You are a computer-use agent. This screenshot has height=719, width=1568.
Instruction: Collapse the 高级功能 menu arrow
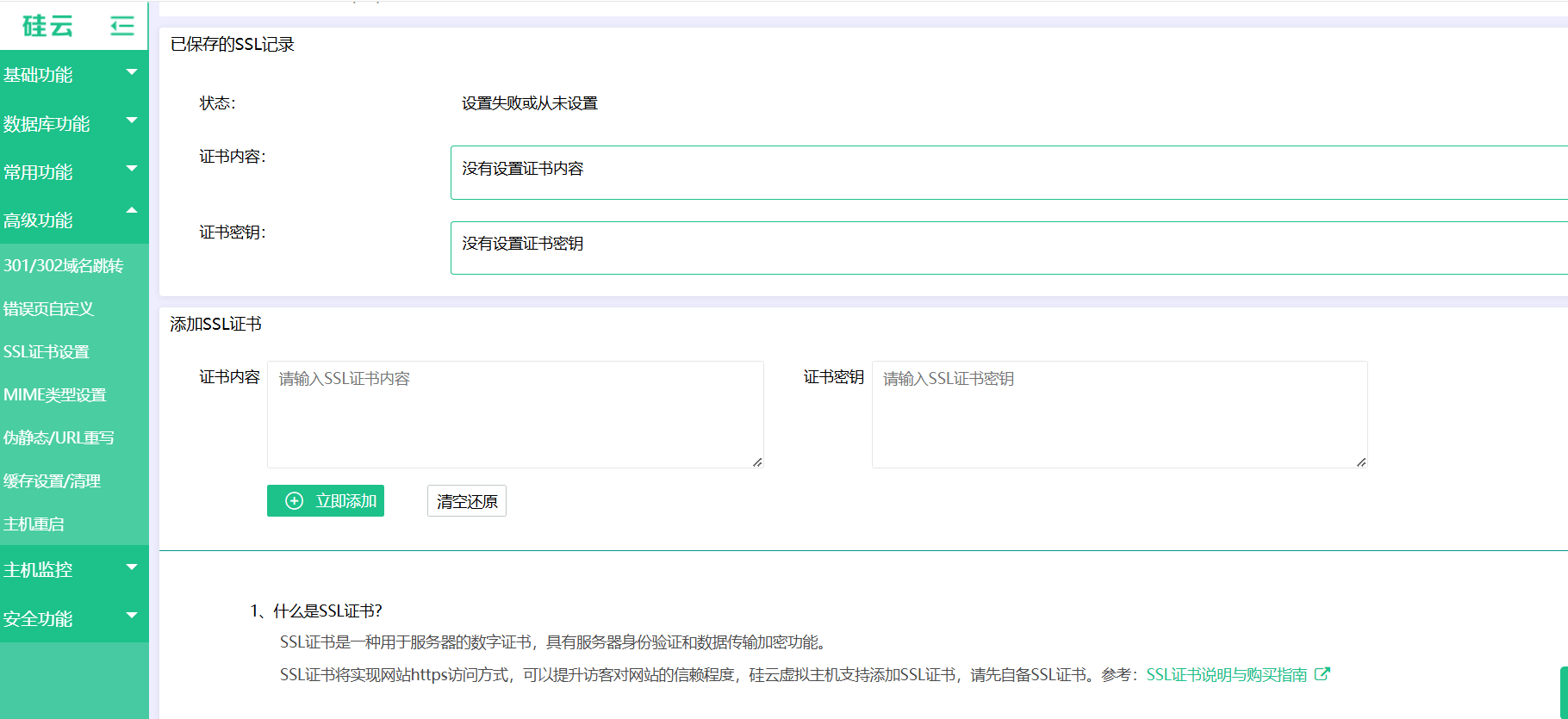pyautogui.click(x=132, y=210)
